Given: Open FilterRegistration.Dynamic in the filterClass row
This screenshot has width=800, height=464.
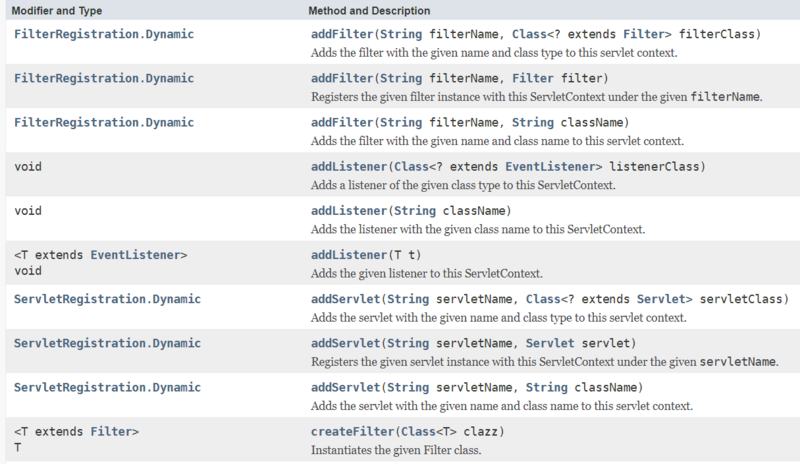Looking at the screenshot, I should pyautogui.click(x=104, y=34).
